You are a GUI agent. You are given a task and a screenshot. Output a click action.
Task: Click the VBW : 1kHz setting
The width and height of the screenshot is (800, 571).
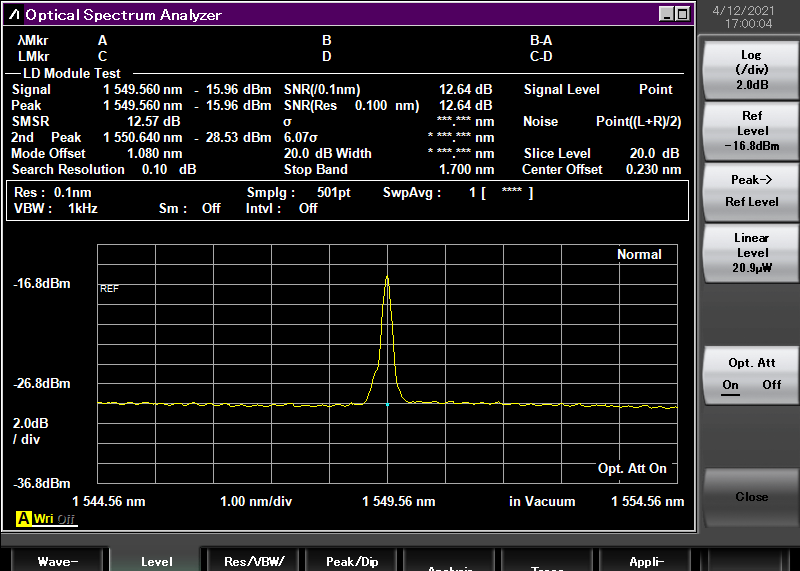pyautogui.click(x=56, y=209)
